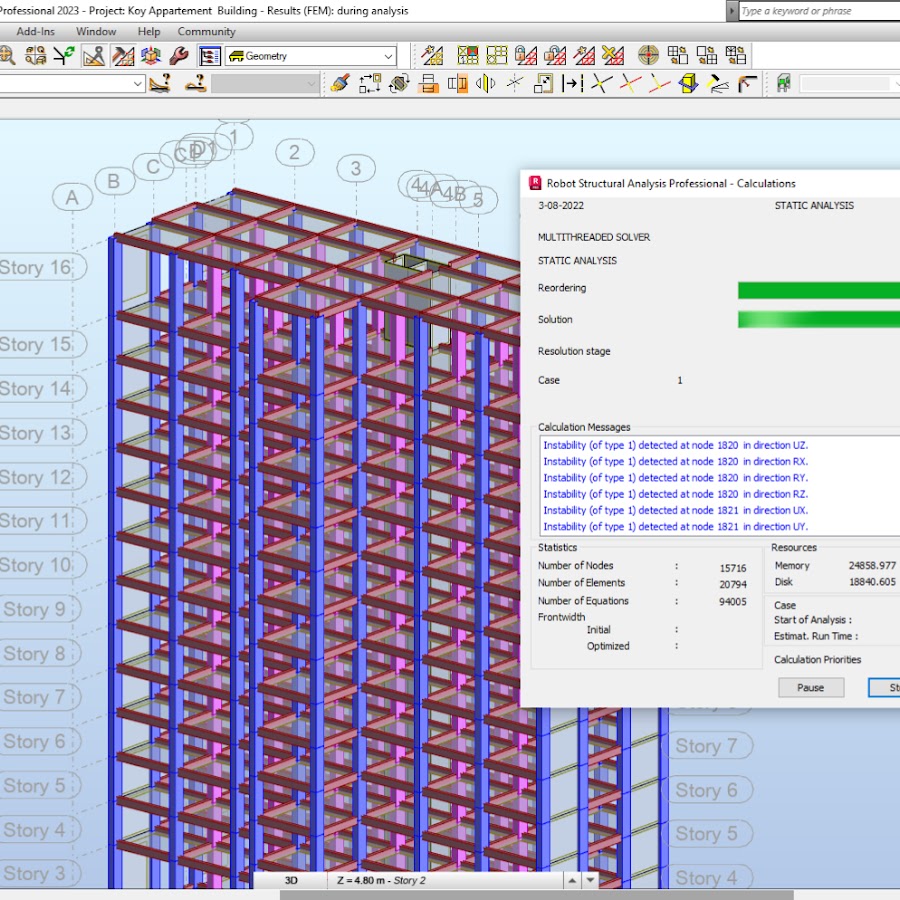The image size is (900, 900).
Task: Click the Number of Elements value 20794
Action: (x=733, y=584)
